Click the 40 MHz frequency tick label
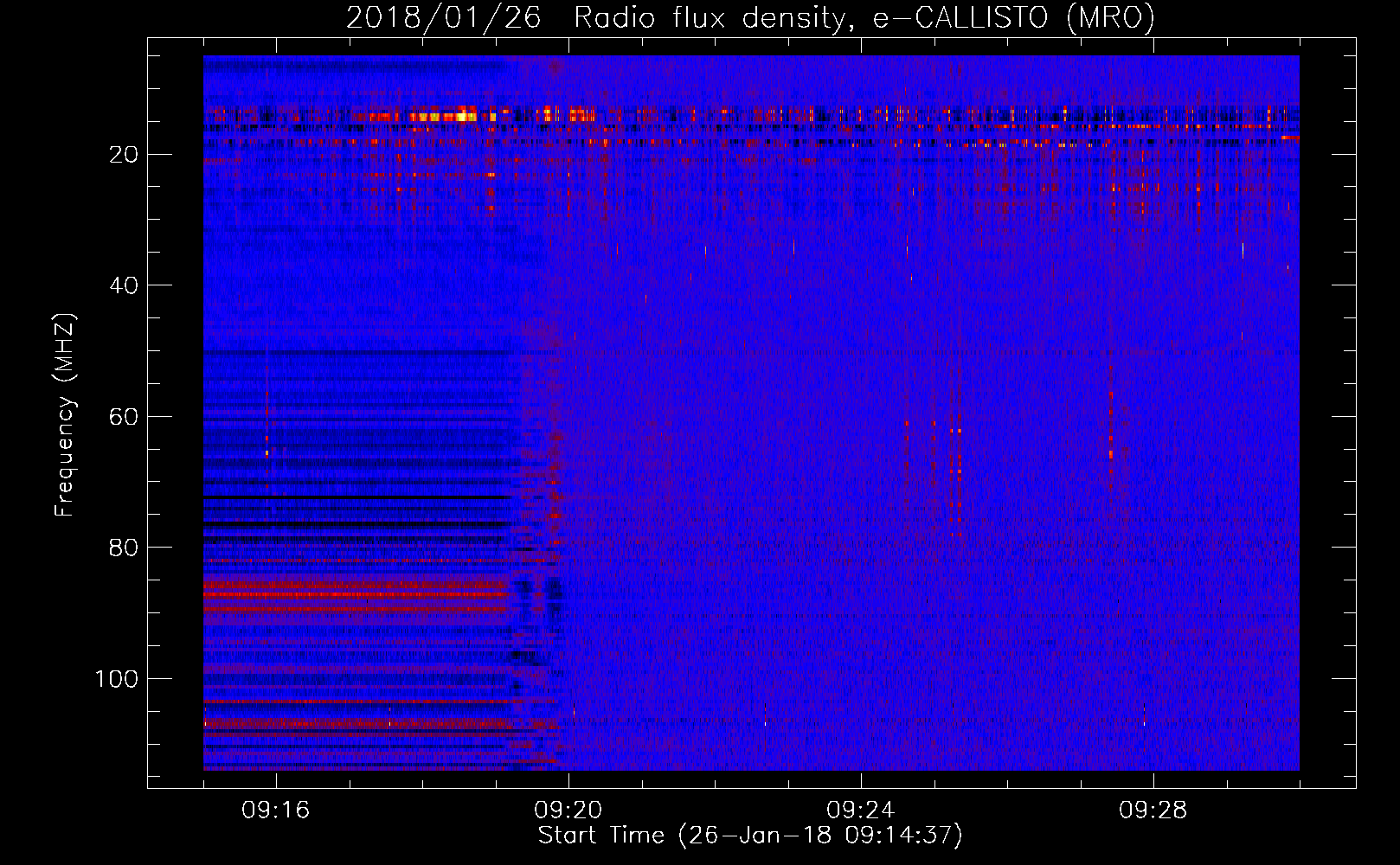The width and height of the screenshot is (1400, 865). (124, 285)
